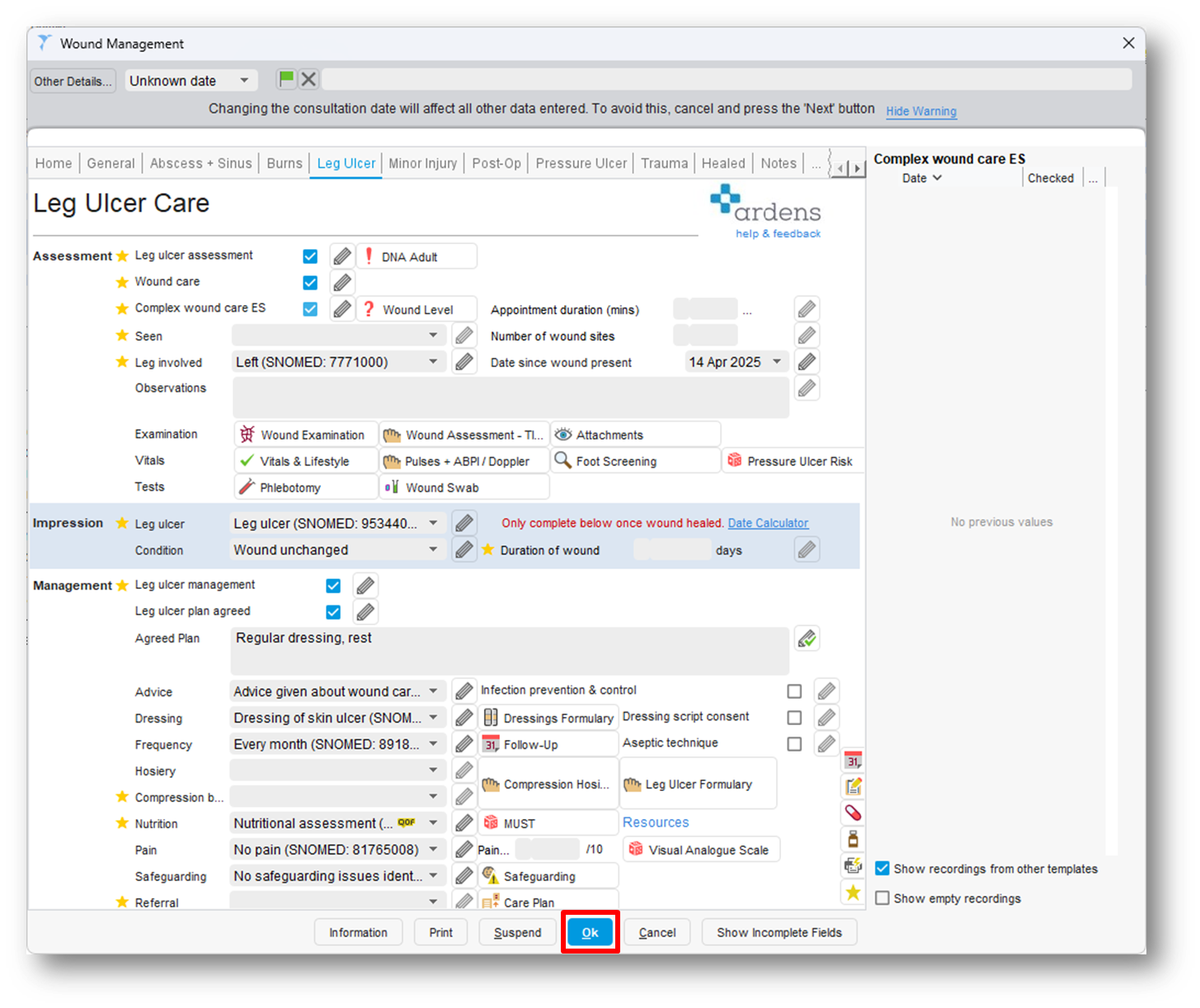Switch to the Burns tab

click(x=285, y=163)
